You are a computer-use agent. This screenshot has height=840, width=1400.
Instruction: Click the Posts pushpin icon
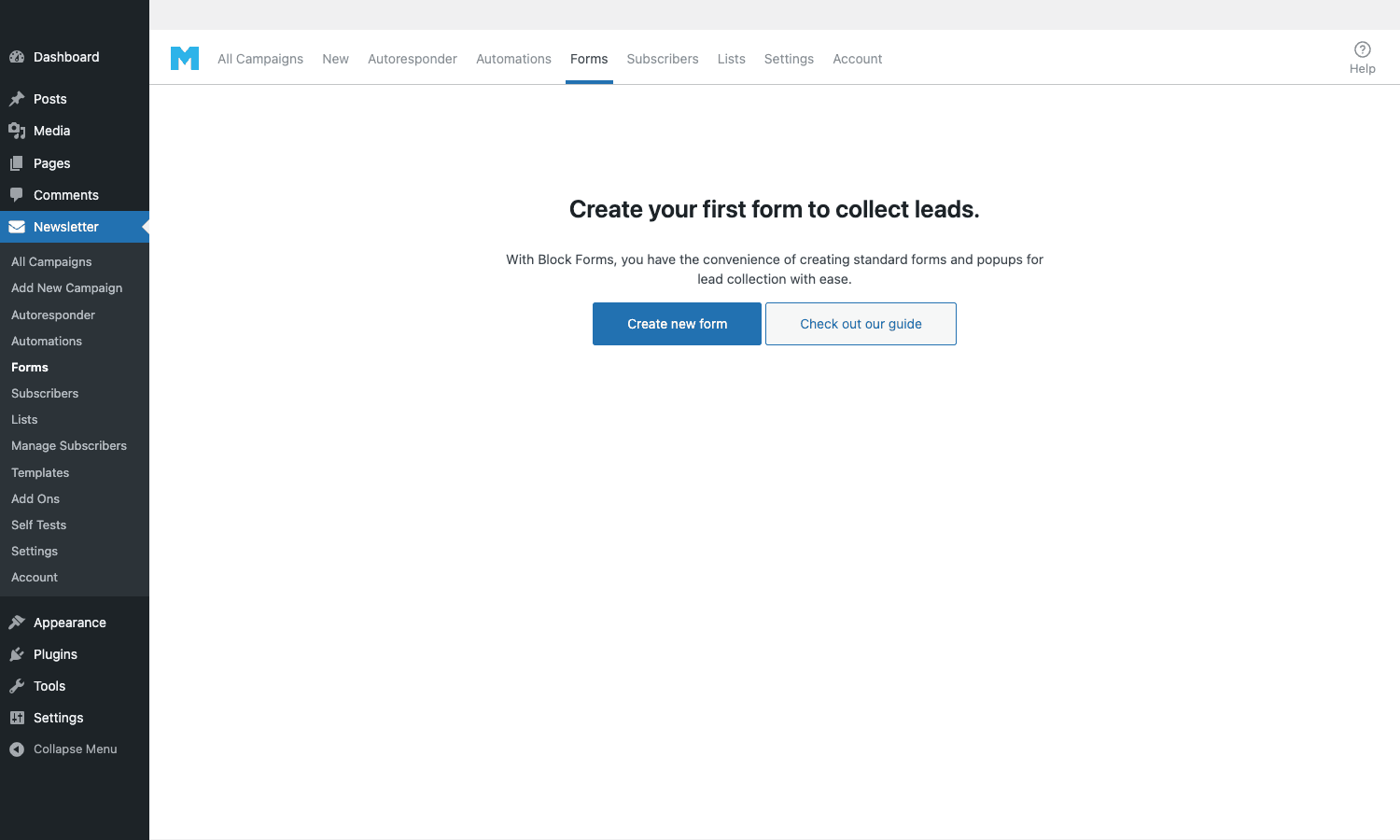click(17, 99)
